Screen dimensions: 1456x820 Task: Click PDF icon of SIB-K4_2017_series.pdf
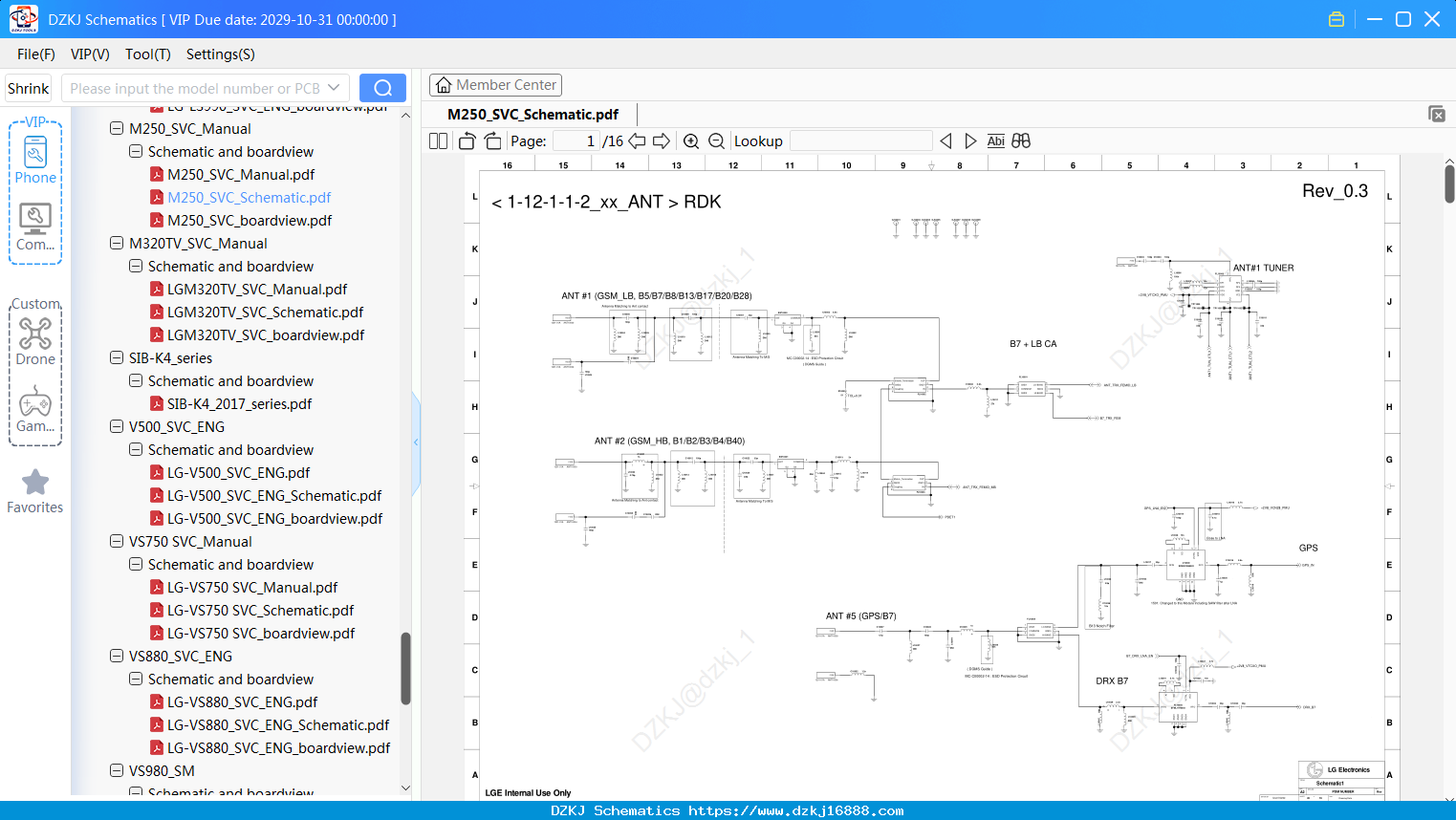click(x=157, y=403)
